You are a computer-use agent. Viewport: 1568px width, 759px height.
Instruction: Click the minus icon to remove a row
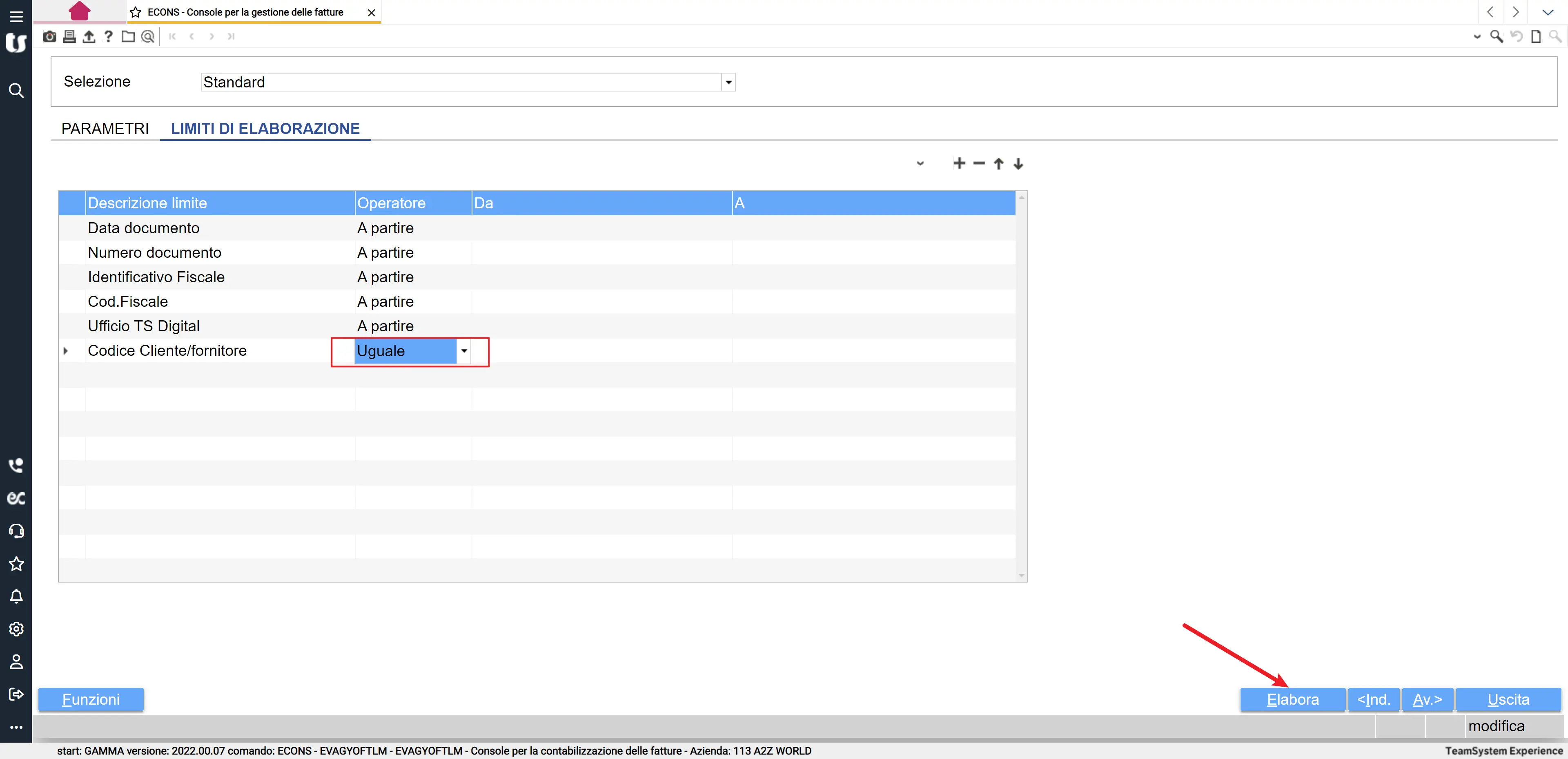tap(979, 163)
